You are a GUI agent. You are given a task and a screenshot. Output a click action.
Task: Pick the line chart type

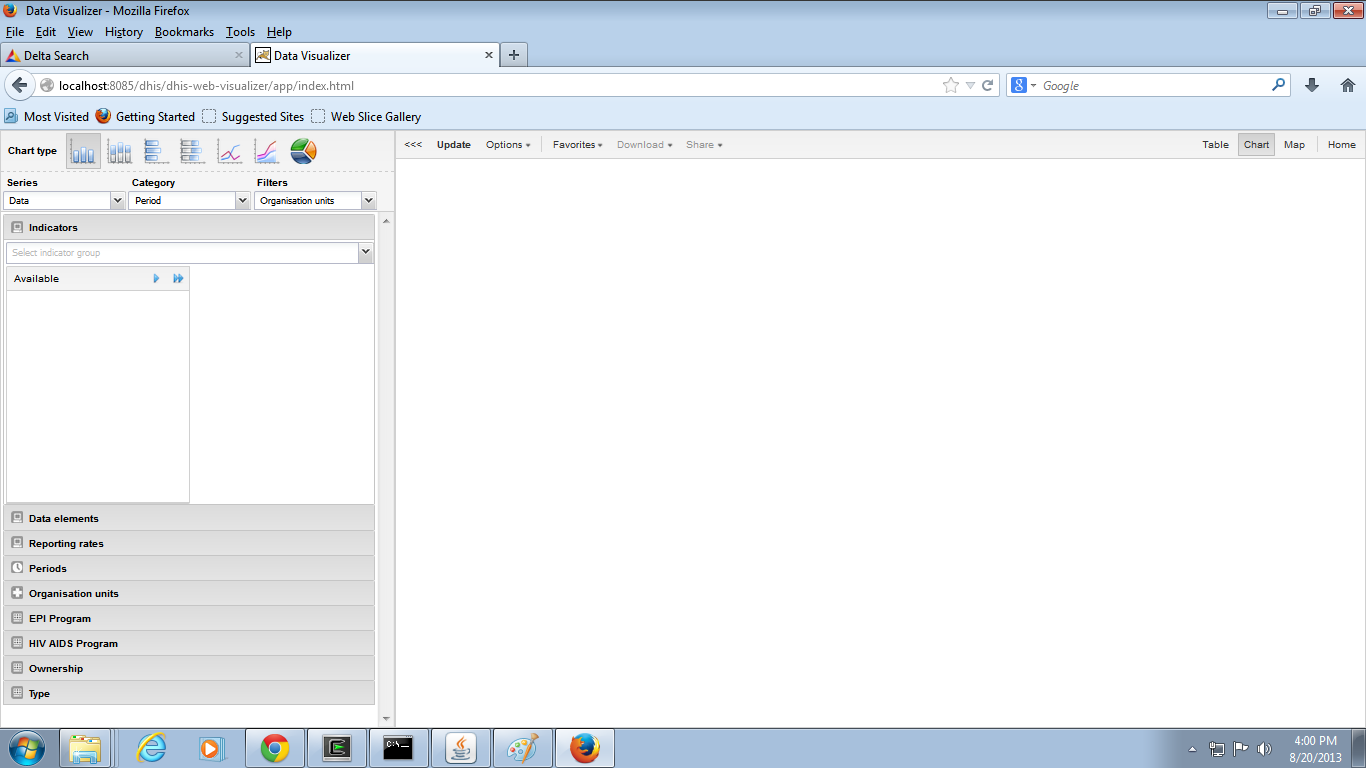pyautogui.click(x=230, y=151)
